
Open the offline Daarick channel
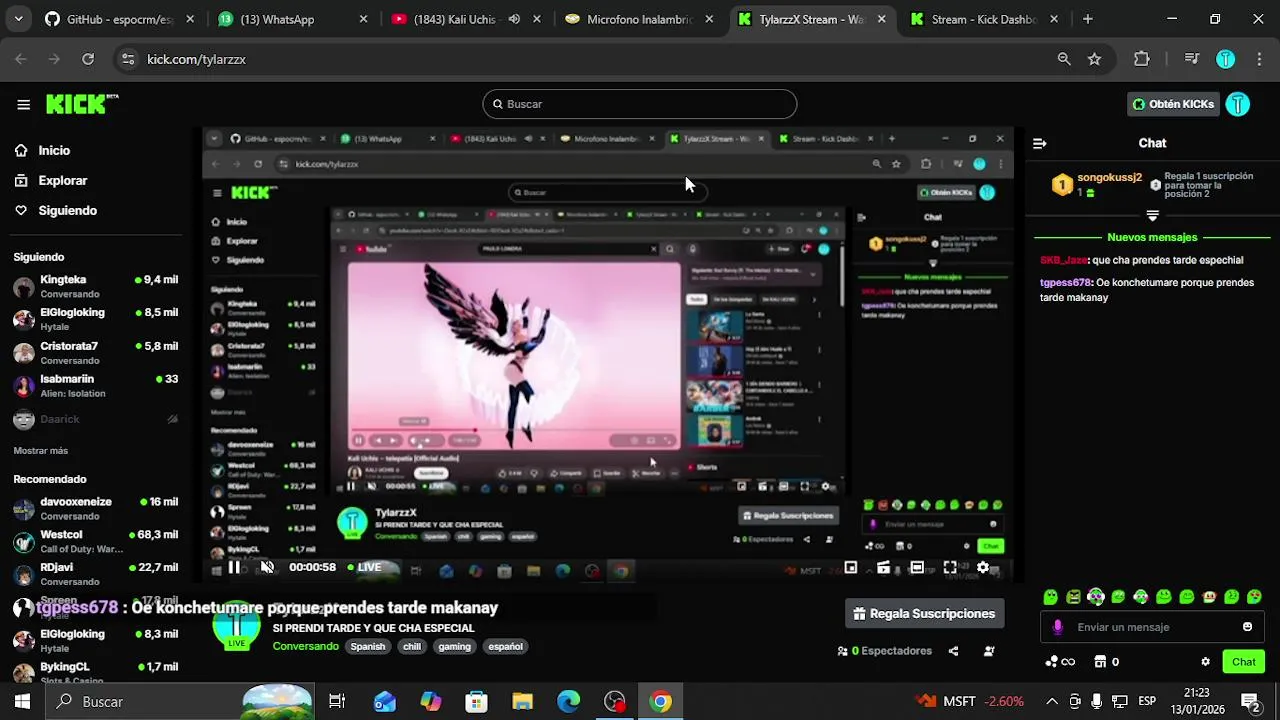[96, 419]
